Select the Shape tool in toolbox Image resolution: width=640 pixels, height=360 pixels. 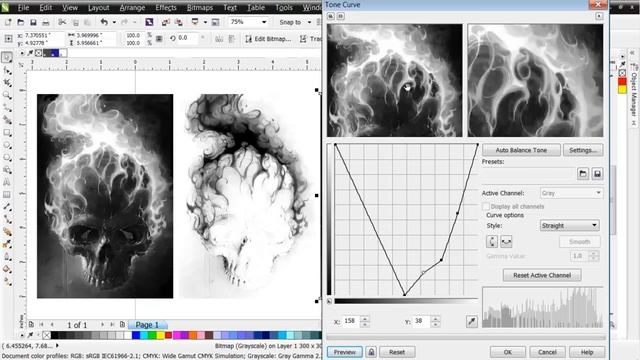coord(7,71)
